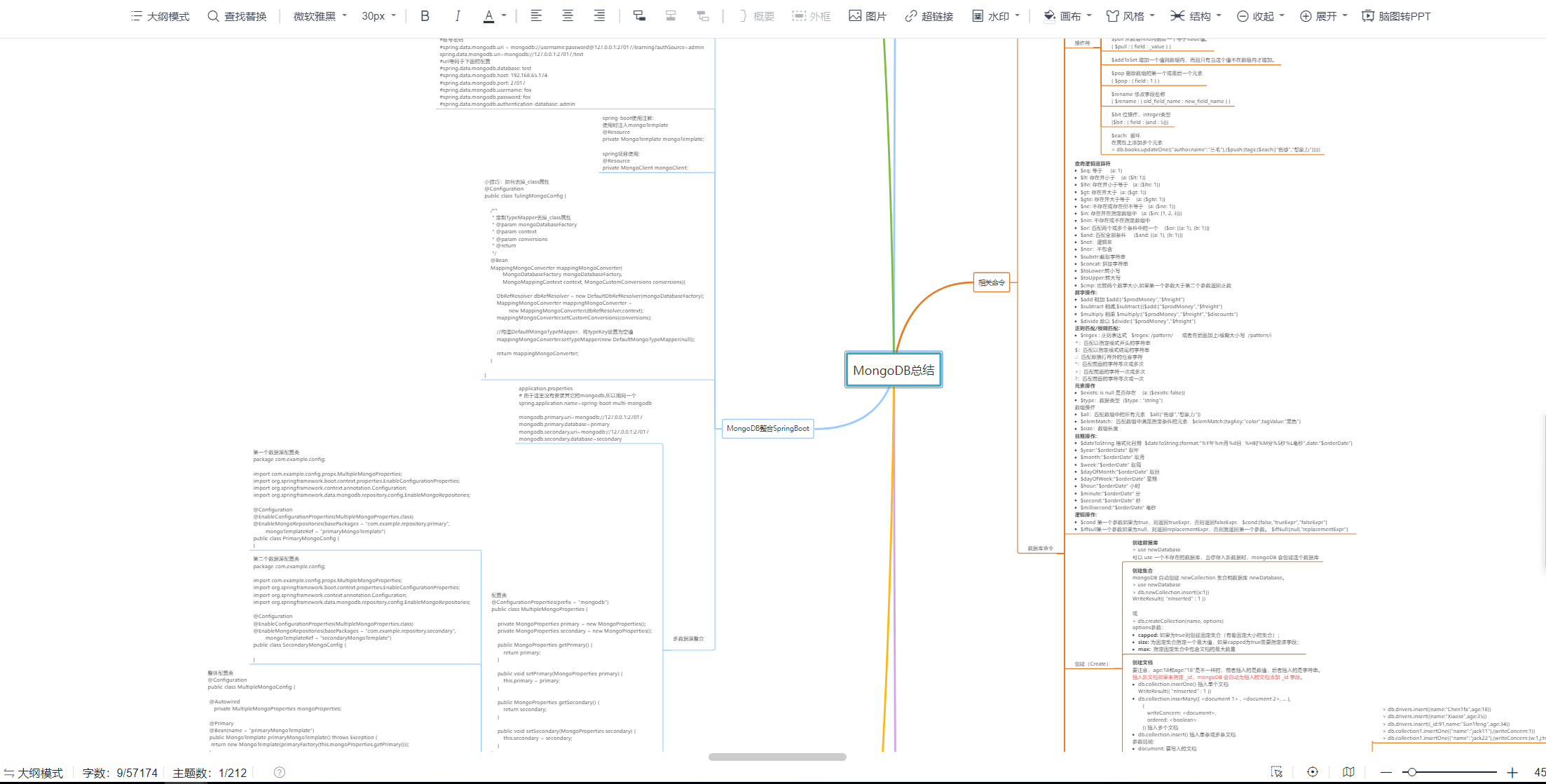This screenshot has height=784, width=1546.
Task: Click the selection cursor icon in status bar
Action: pos(1277,772)
